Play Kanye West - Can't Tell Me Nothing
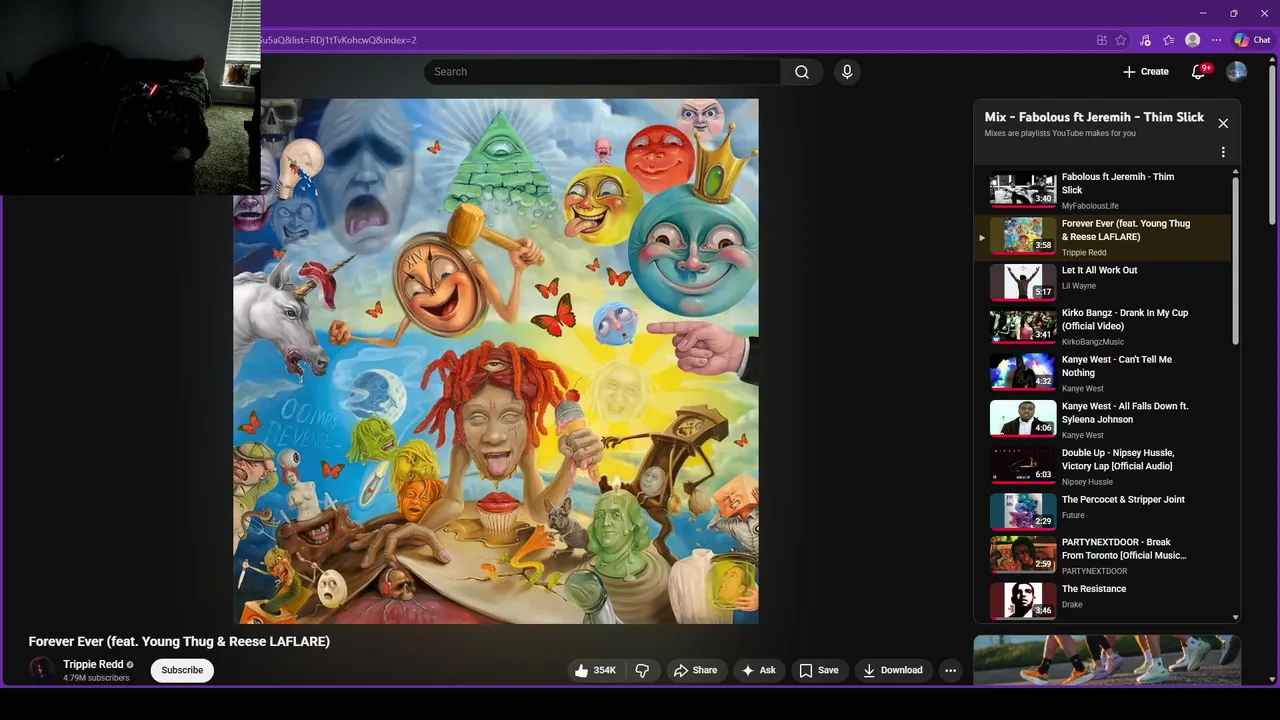The height and width of the screenshot is (720, 1280). pos(1103,373)
